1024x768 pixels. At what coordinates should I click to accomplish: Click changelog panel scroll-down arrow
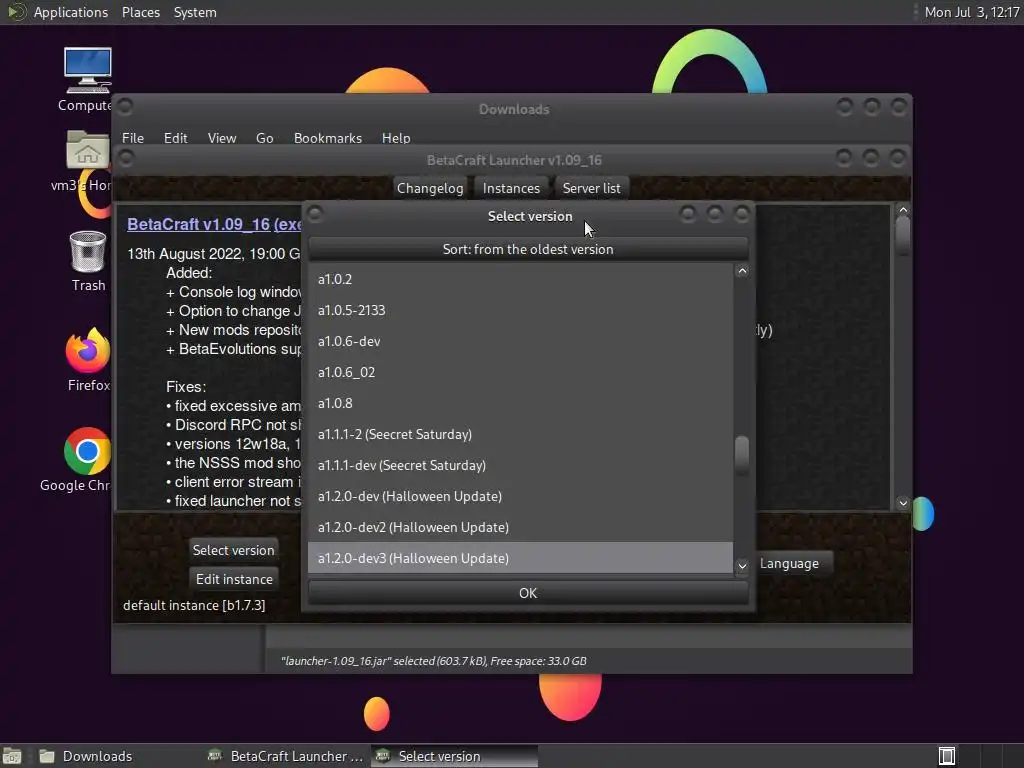[903, 503]
